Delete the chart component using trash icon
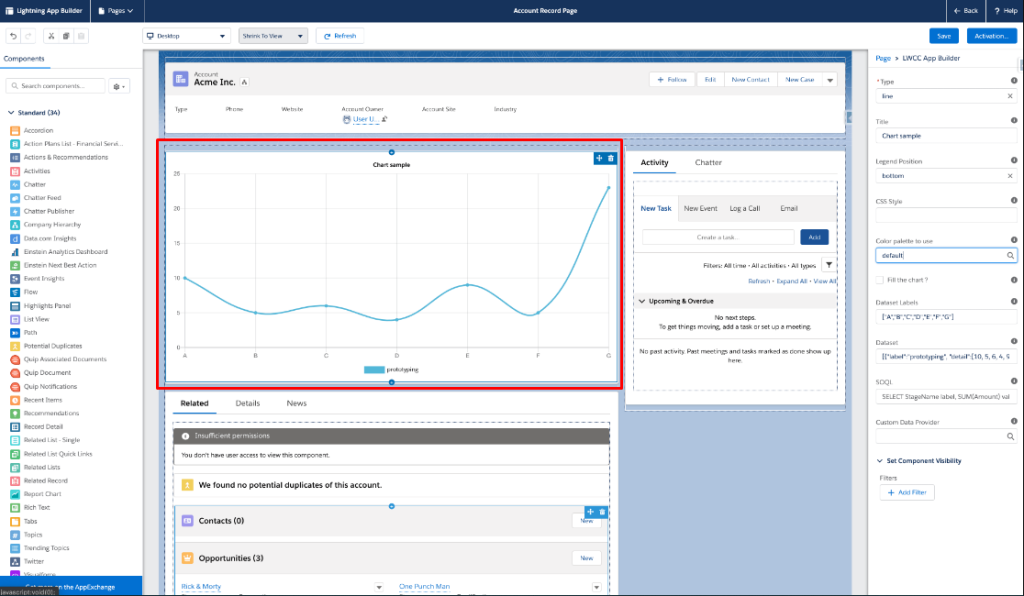The image size is (1024, 596). point(611,158)
